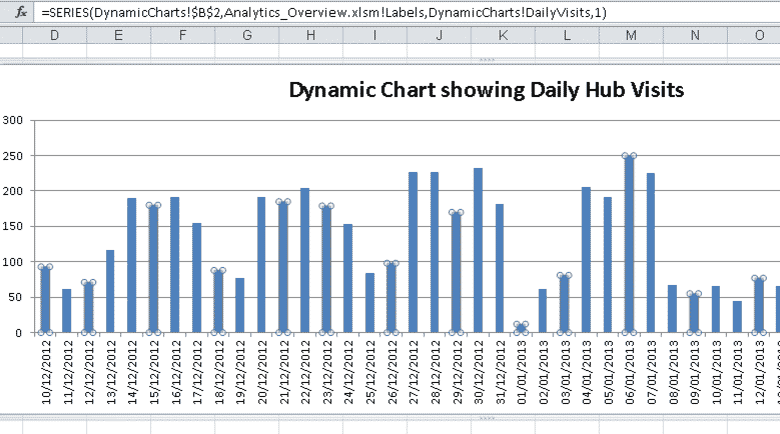Click the chart's bottom edge resize handle

pyautogui.click(x=390, y=416)
